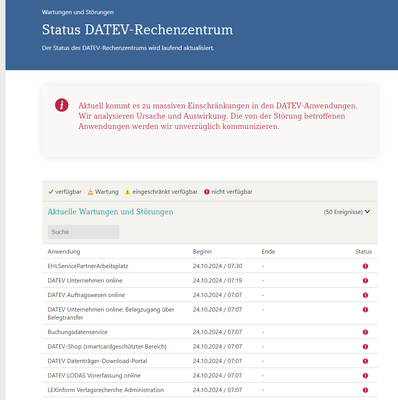Select Belegzugang über Belegtransfer row name
The width and height of the screenshot is (398, 400).
pyautogui.click(x=111, y=314)
